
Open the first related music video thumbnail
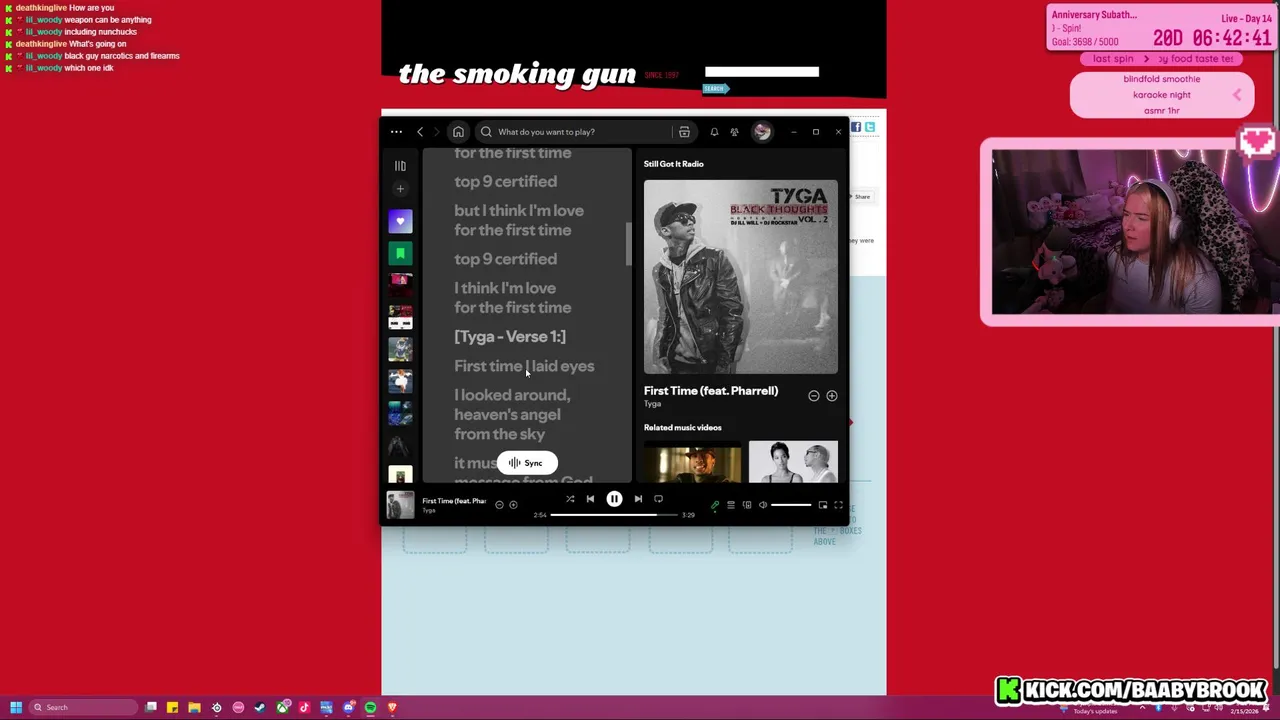[x=693, y=461]
